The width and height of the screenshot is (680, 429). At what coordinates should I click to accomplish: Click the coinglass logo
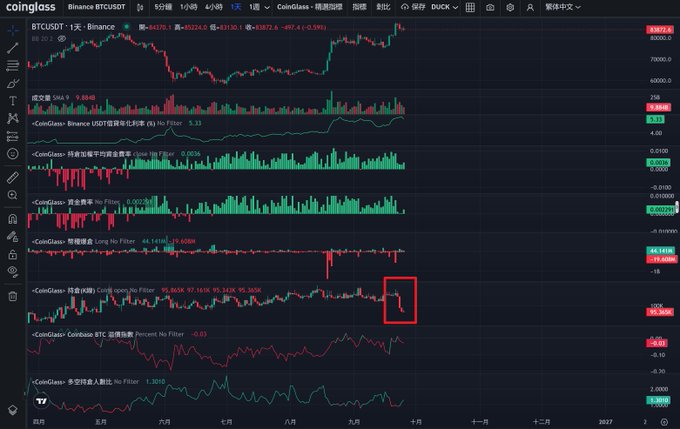click(x=31, y=7)
